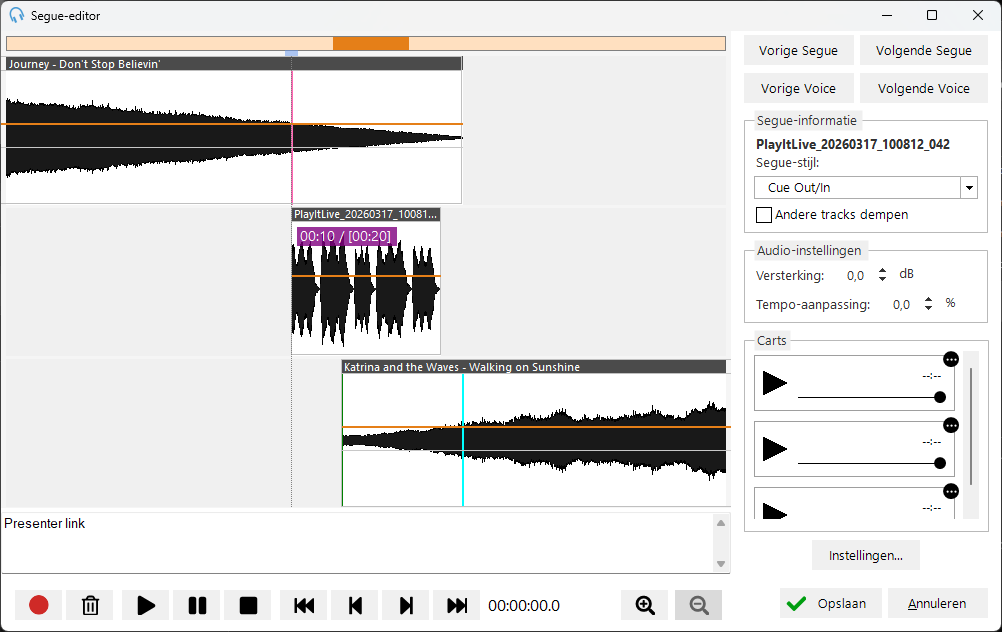Save changes with Opslaan
Image resolution: width=1002 pixels, height=632 pixels.
[x=831, y=603]
